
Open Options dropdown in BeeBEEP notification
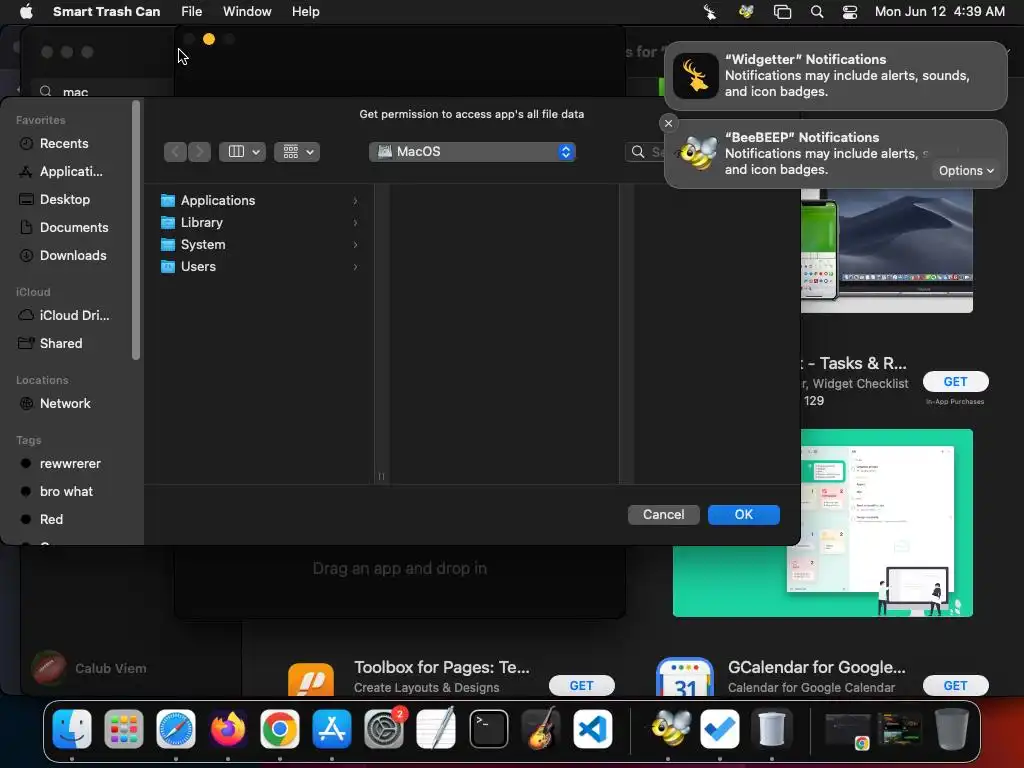[x=966, y=170]
